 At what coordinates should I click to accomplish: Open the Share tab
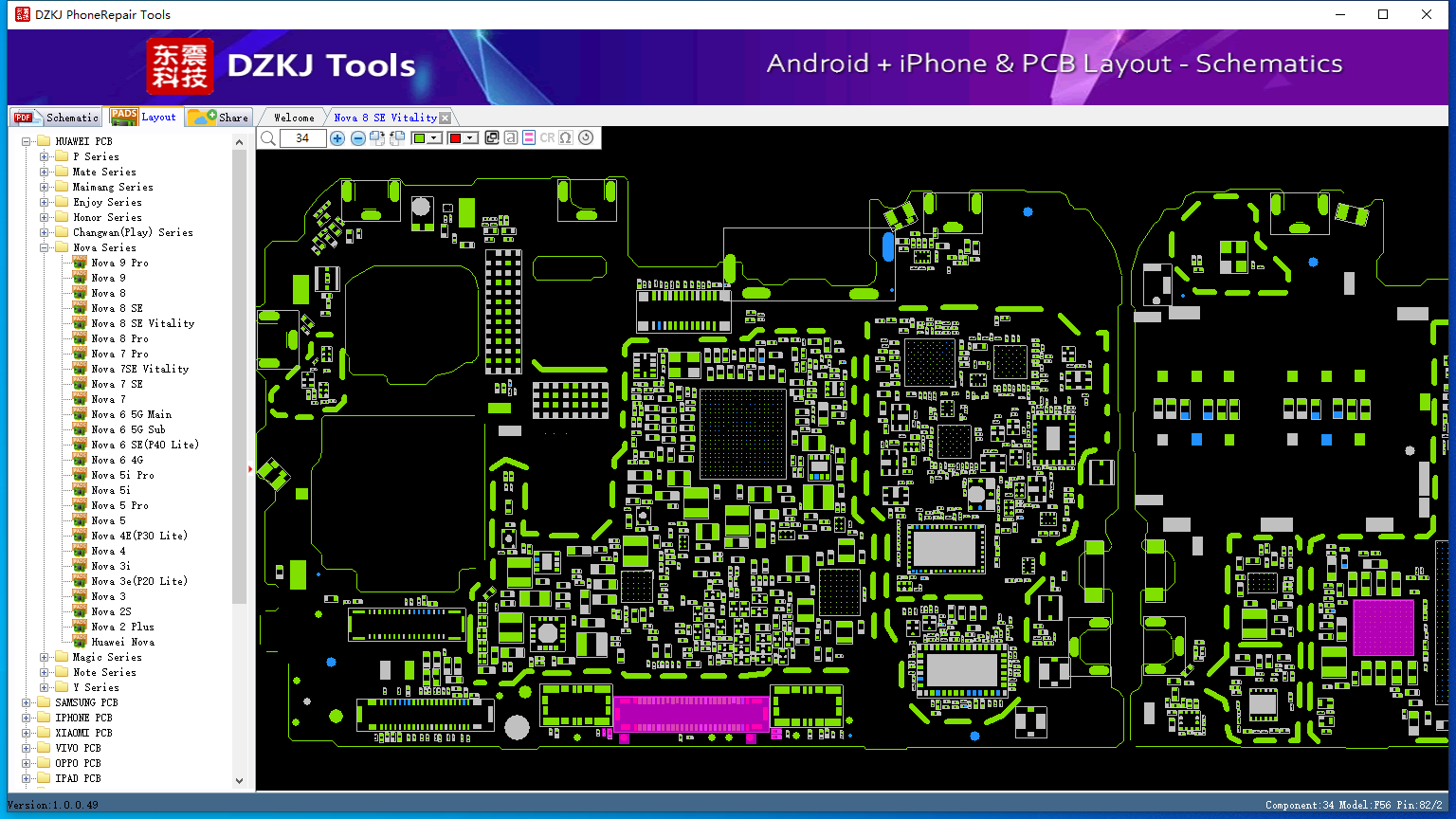[218, 118]
